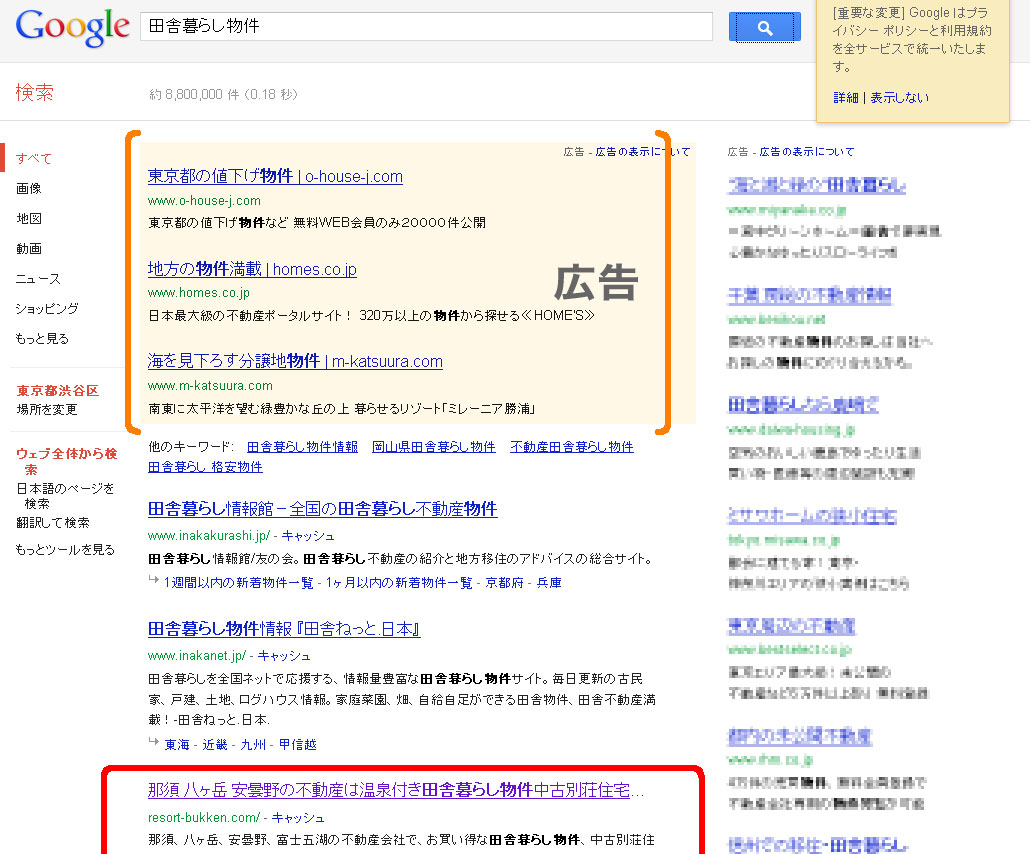Image resolution: width=1030 pixels, height=854 pixels.
Task: Open result 田舎暮らし情報館－全国の田舎暮らし不動産物件
Action: [x=323, y=509]
